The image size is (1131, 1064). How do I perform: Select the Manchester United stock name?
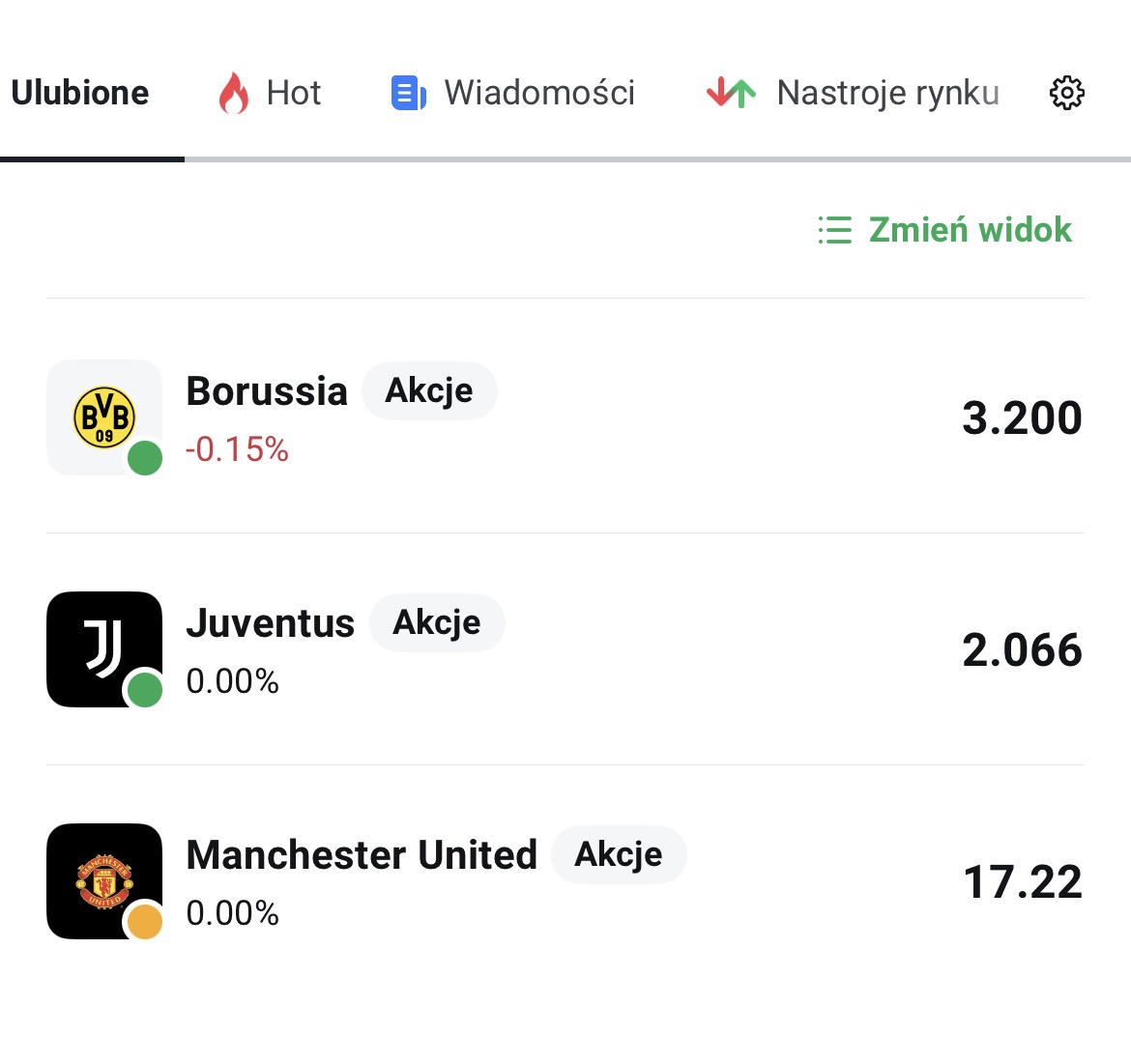[362, 854]
